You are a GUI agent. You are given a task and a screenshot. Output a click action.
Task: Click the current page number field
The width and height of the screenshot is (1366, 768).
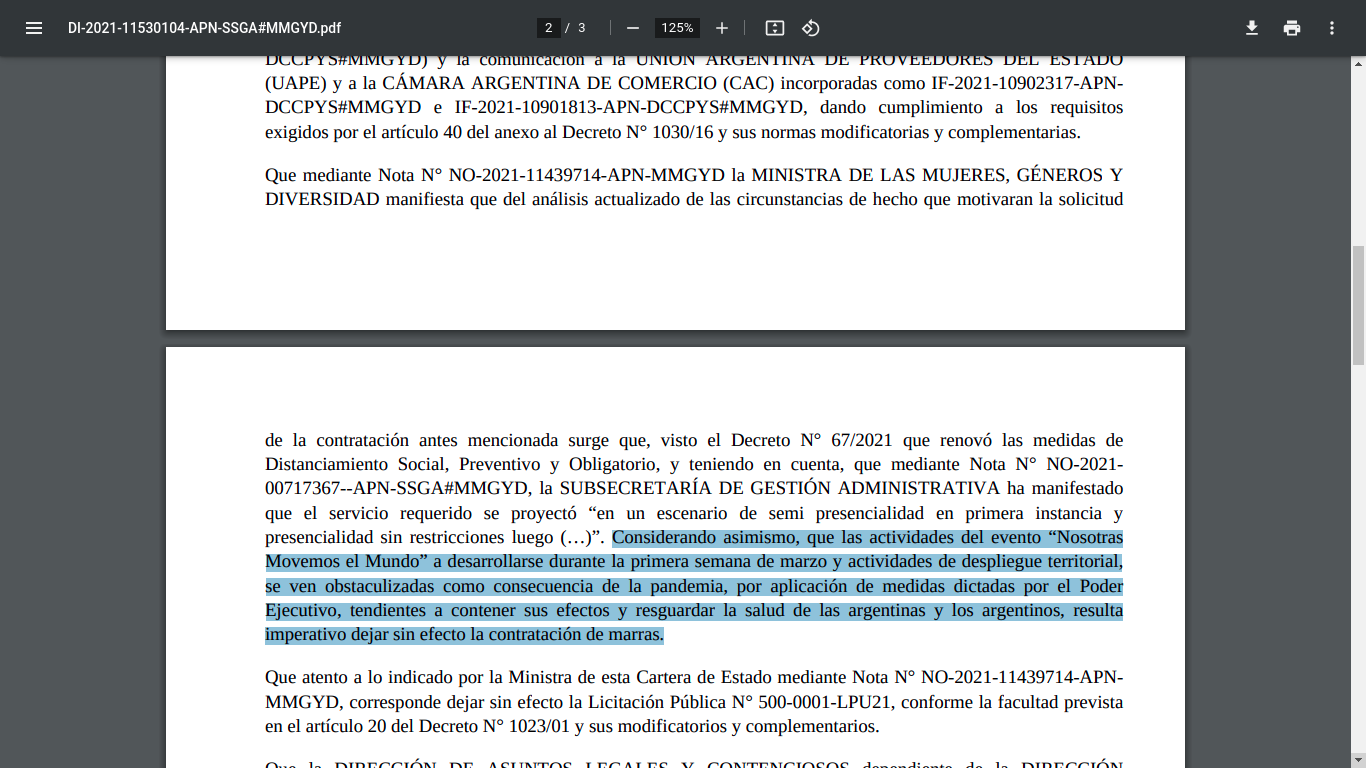(548, 28)
